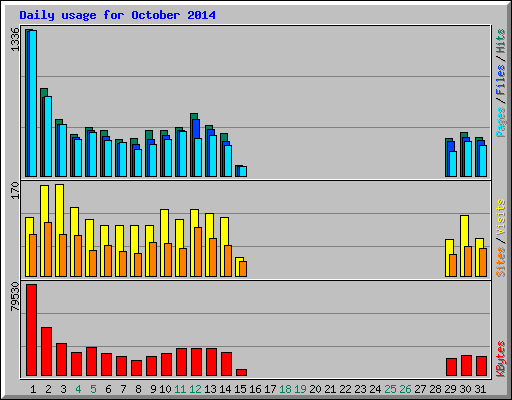This screenshot has height=400, width=512.
Task: Click day label "9" on the x-axis
Action: click(153, 389)
